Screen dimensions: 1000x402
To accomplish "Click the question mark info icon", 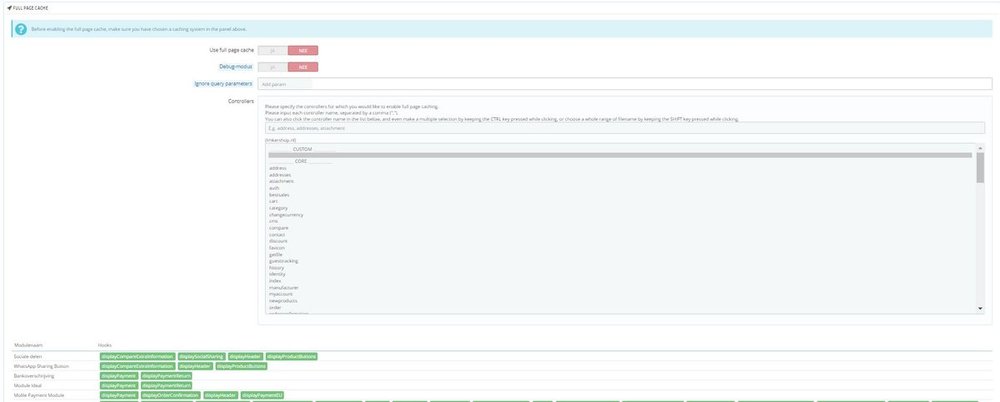I will (x=20, y=29).
